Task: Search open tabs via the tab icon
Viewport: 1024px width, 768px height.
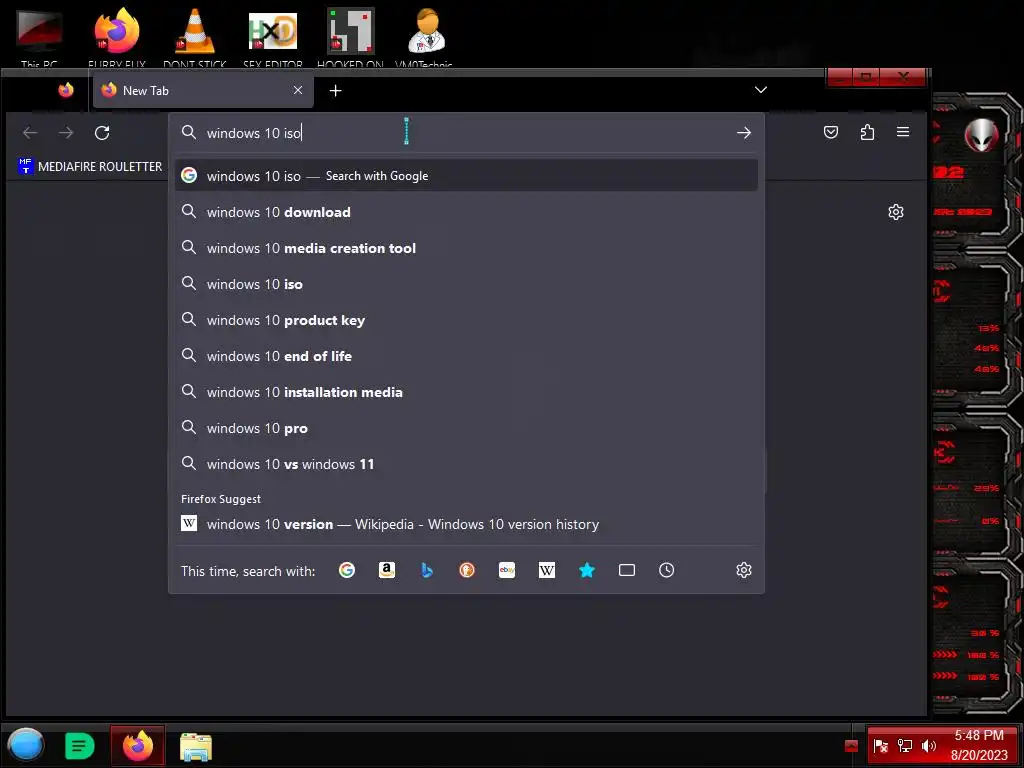Action: [x=627, y=570]
